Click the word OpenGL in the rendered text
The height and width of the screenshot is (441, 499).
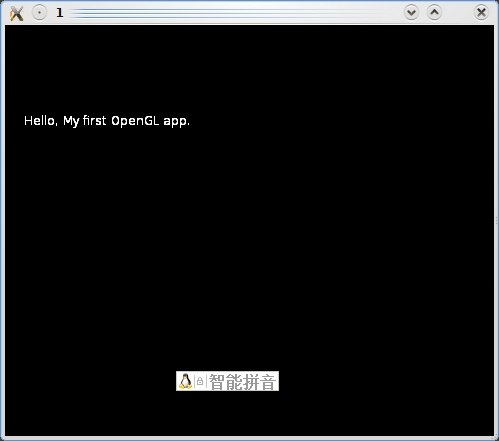tap(135, 121)
